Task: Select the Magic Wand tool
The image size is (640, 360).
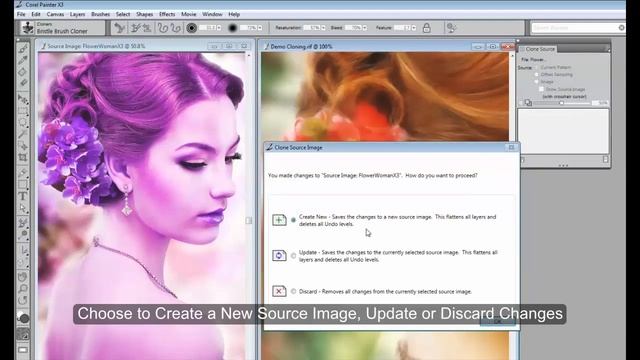Action: (23, 134)
